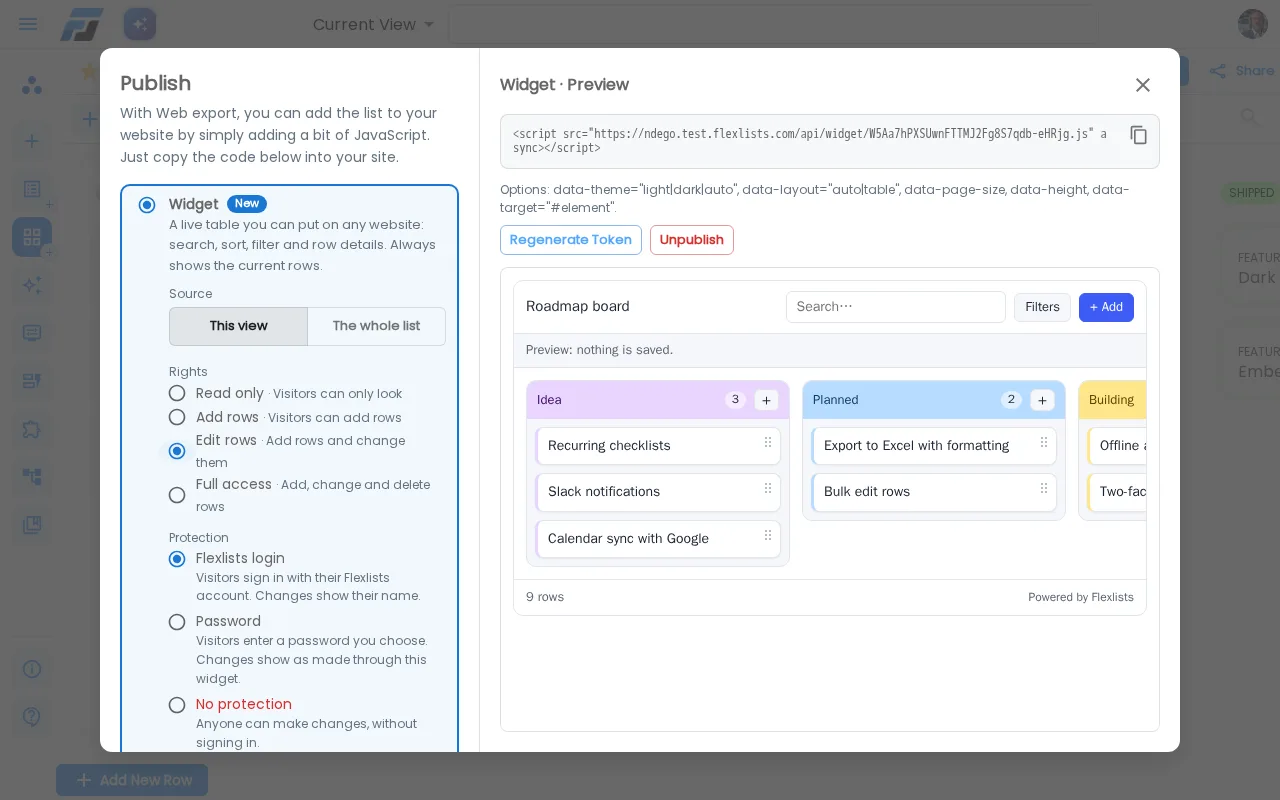Add a card to the Planned column
This screenshot has height=800, width=1280.
1042,400
